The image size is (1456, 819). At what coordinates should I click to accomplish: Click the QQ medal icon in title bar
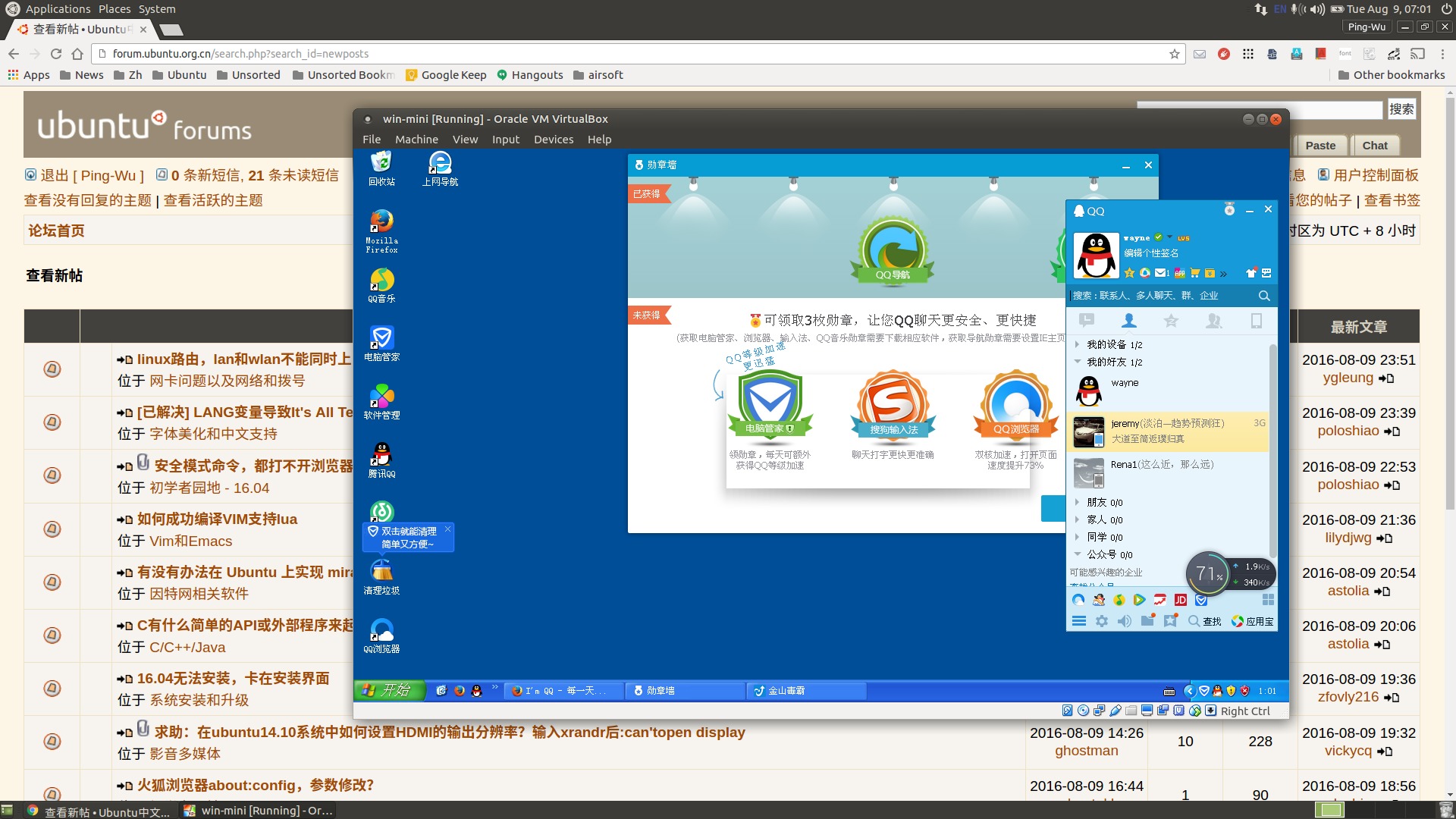(x=1229, y=209)
